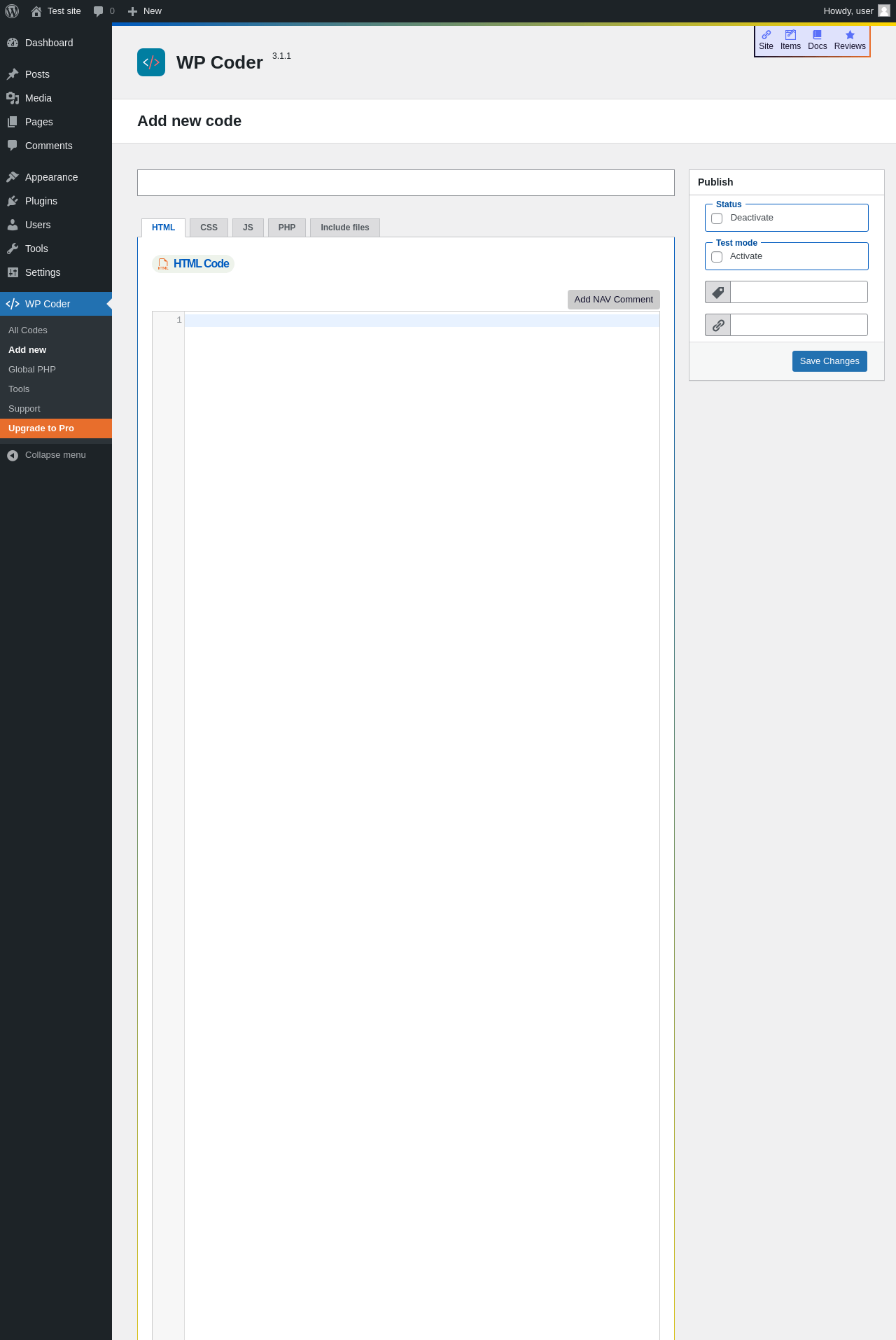Switch to the PHP tab
Screen dimensions: 896x1340
(287, 228)
